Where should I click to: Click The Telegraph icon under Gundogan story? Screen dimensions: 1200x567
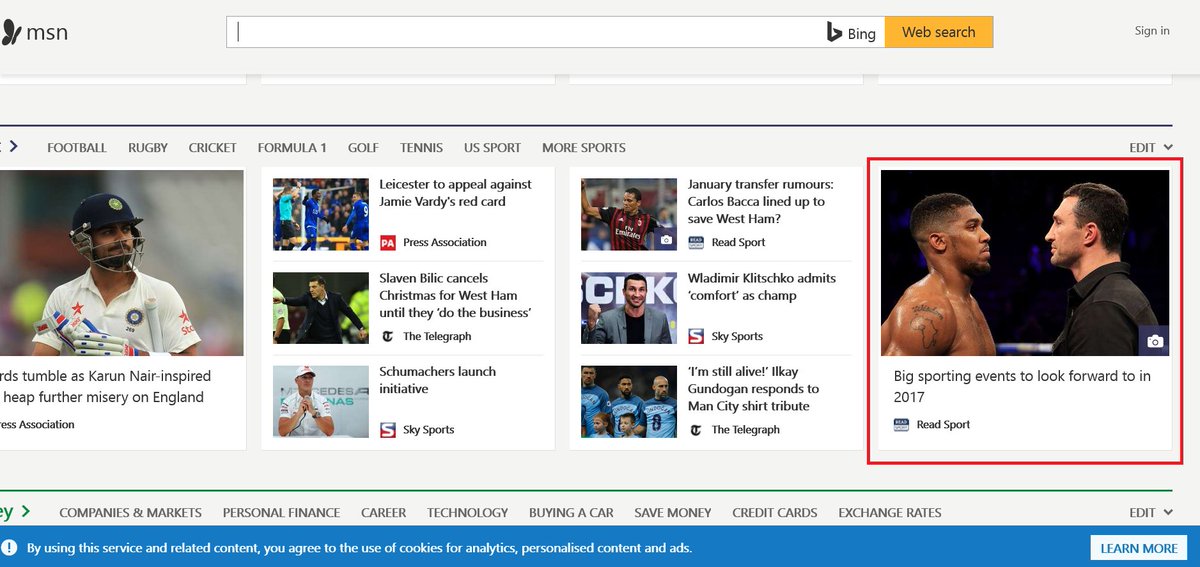tap(696, 430)
